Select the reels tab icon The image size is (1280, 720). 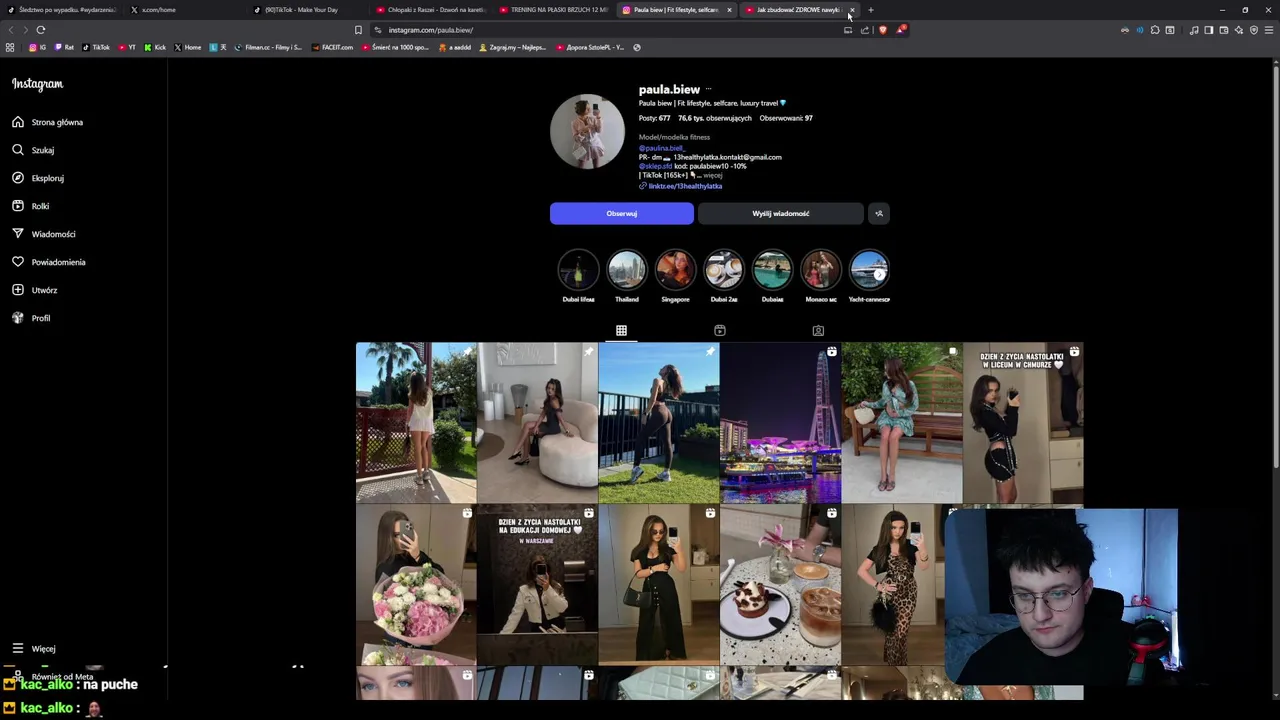(x=720, y=331)
